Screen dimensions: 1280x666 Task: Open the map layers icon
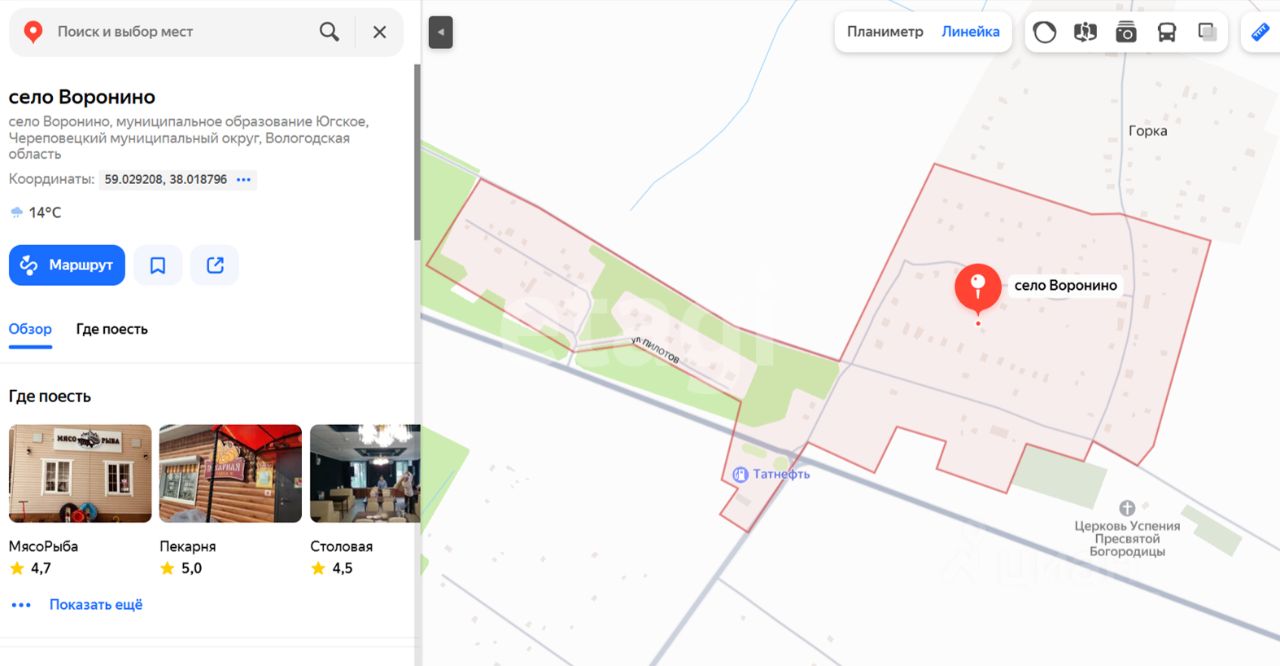click(1208, 32)
